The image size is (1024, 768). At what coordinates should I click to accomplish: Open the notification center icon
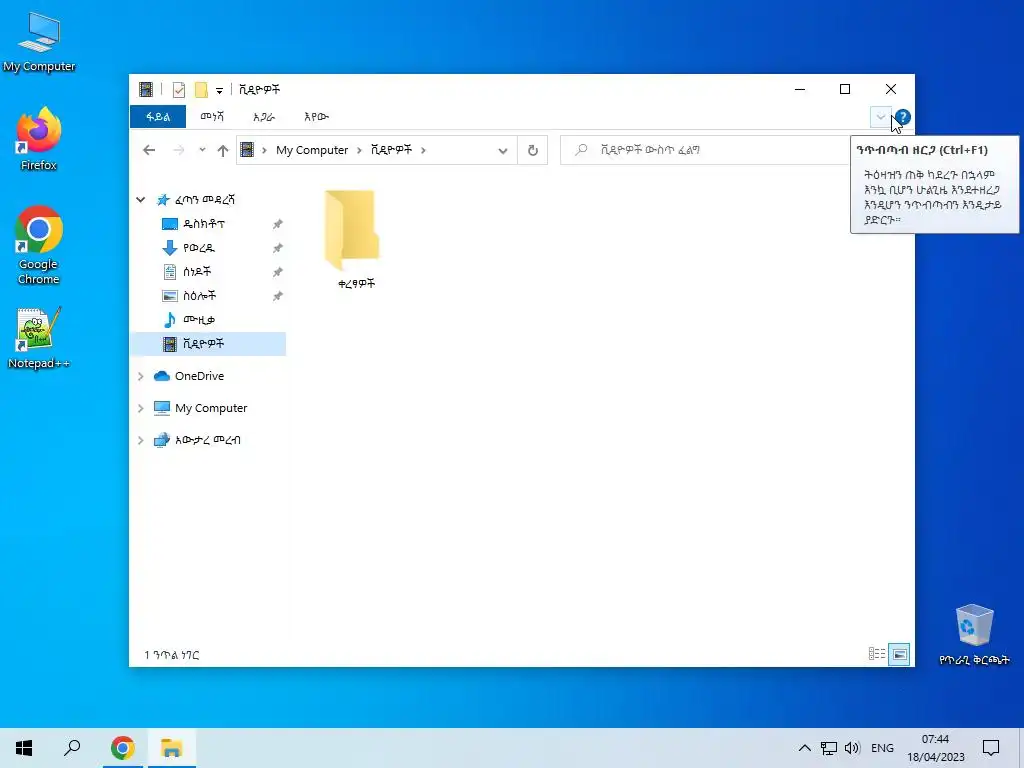pos(991,748)
